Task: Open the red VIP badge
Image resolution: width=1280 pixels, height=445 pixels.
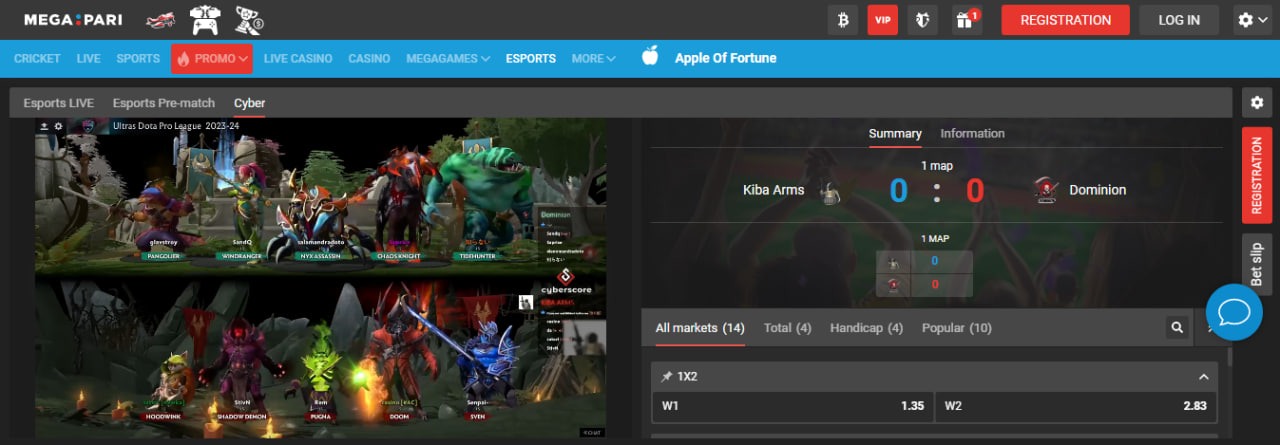Action: (883, 20)
